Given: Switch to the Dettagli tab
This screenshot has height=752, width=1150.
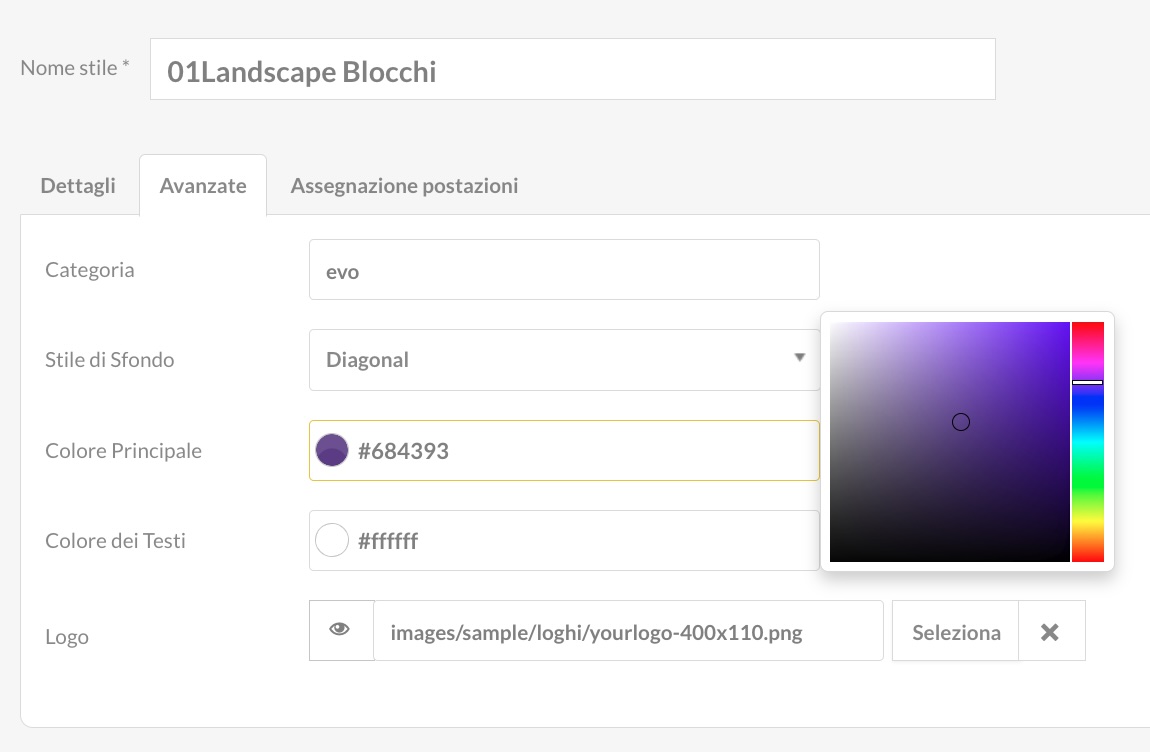Looking at the screenshot, I should [78, 186].
